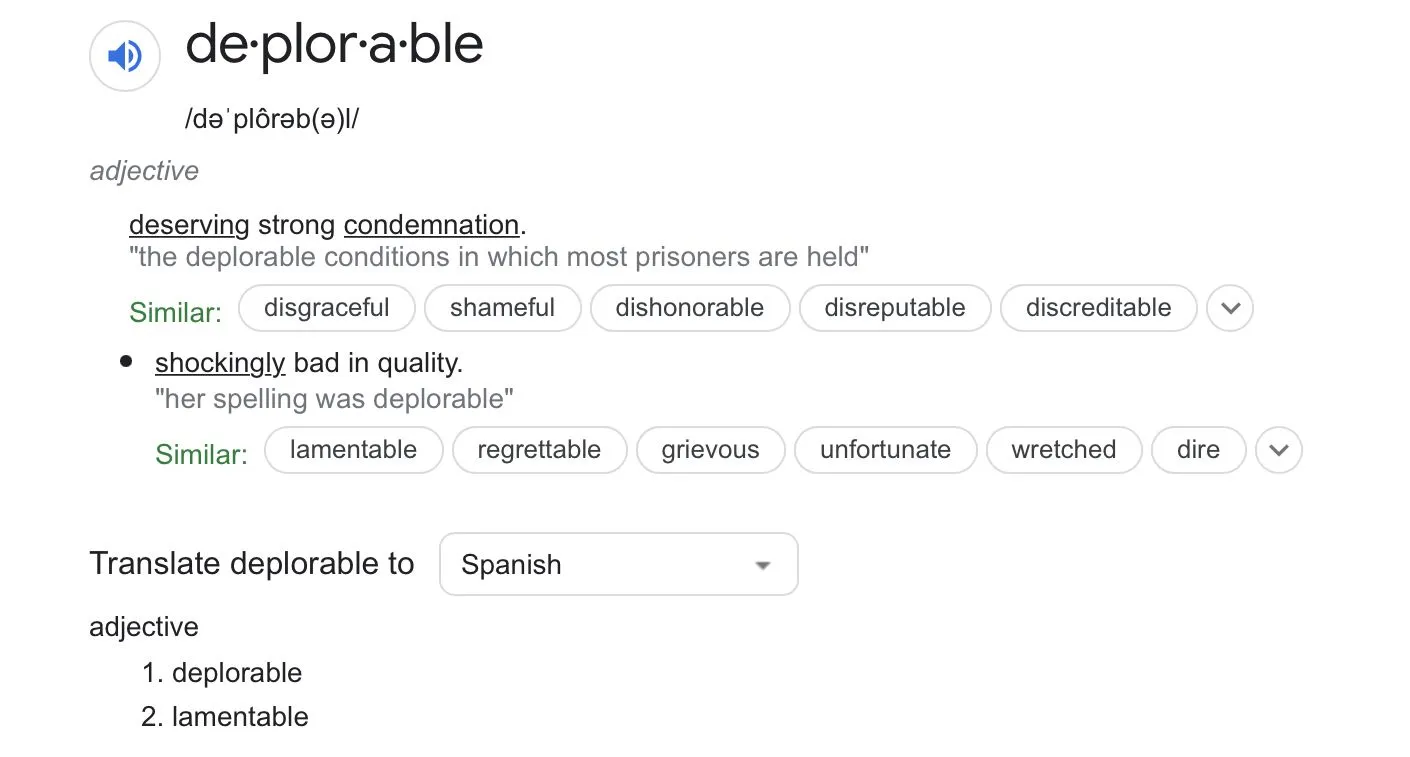Follow the 'deserving' definition link

pos(189,224)
